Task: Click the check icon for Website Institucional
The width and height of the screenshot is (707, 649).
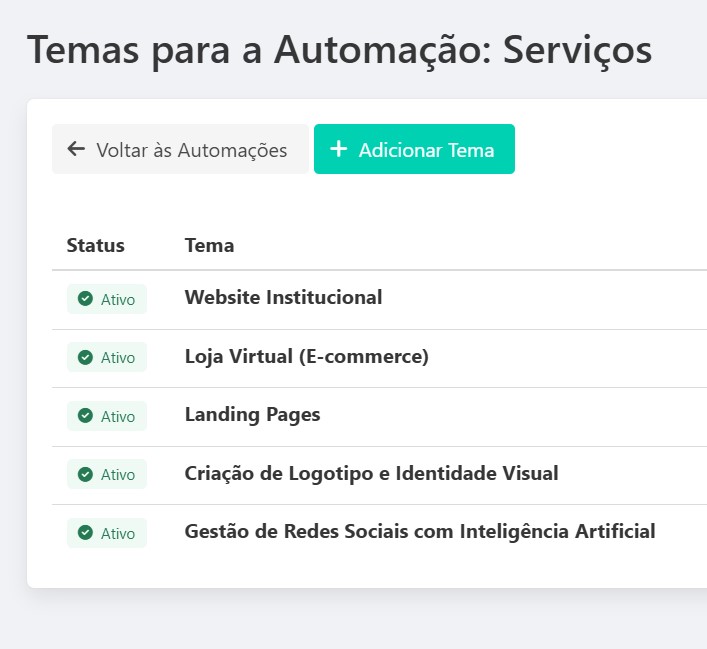Action: click(x=86, y=298)
